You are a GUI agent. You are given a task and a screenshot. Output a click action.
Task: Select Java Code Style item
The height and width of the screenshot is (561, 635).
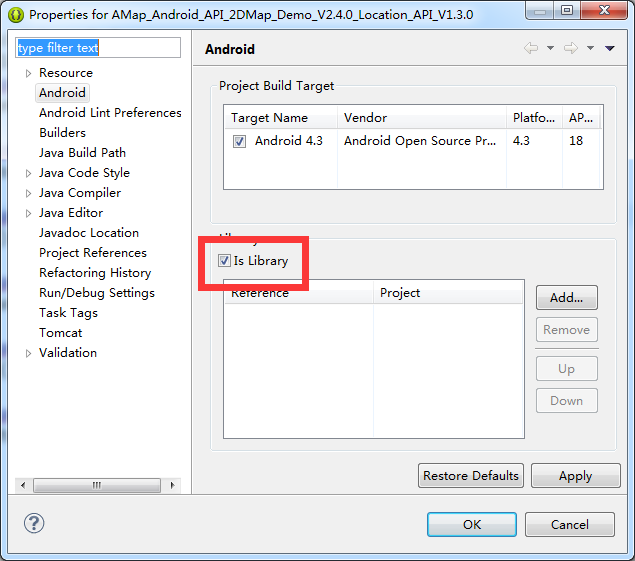click(x=84, y=173)
